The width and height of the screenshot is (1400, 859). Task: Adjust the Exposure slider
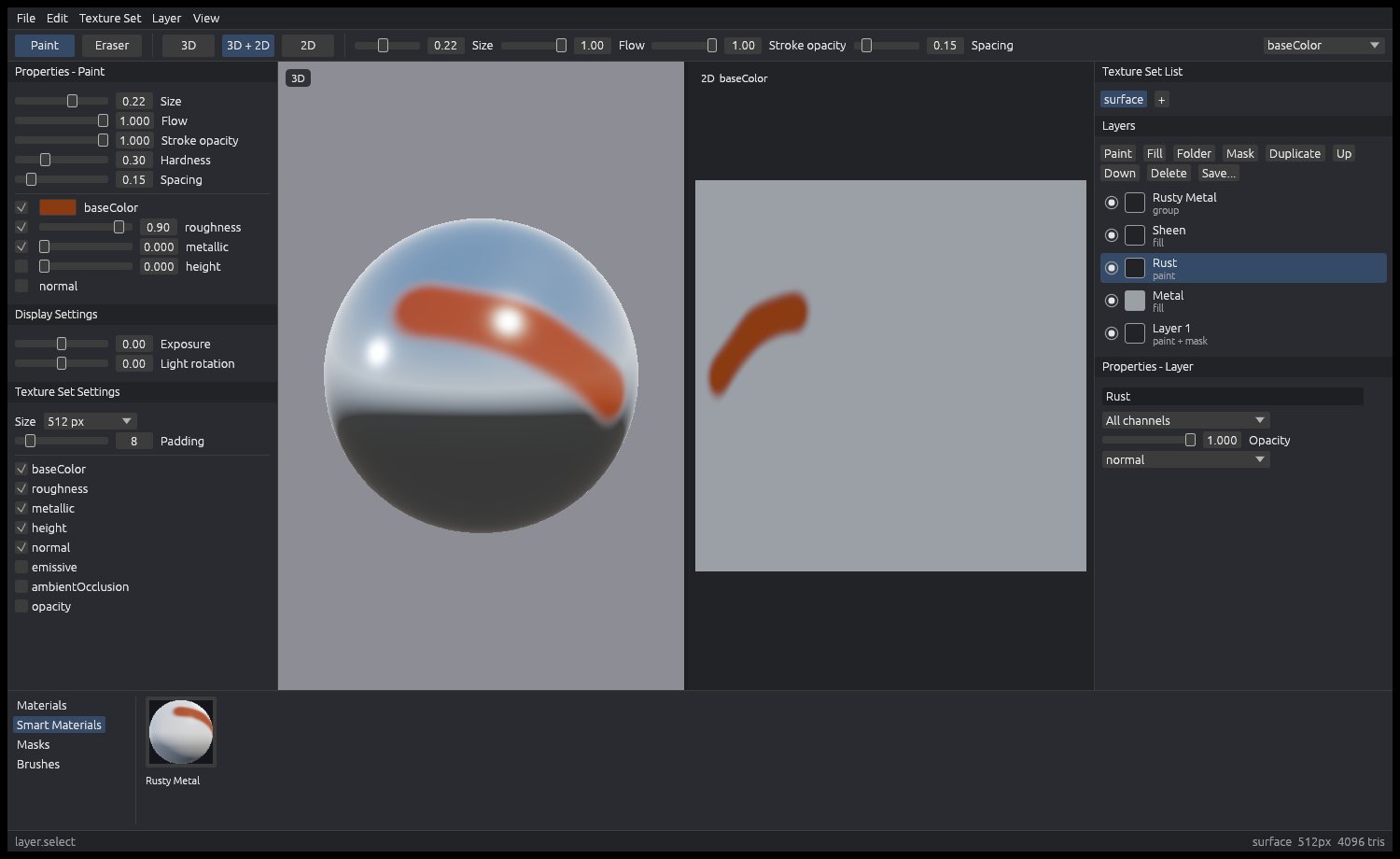(62, 344)
